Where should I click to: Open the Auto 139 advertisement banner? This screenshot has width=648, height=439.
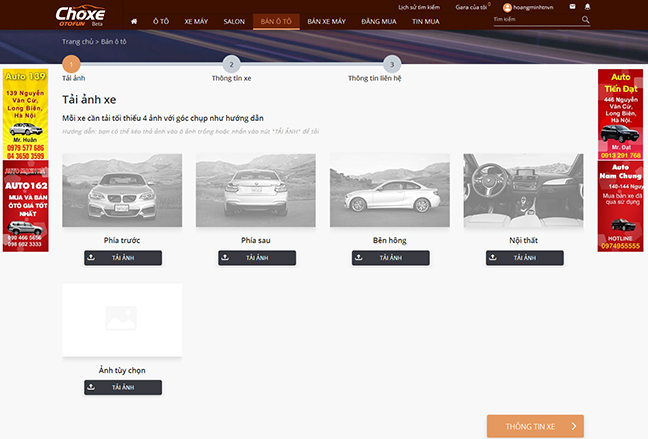[26, 115]
